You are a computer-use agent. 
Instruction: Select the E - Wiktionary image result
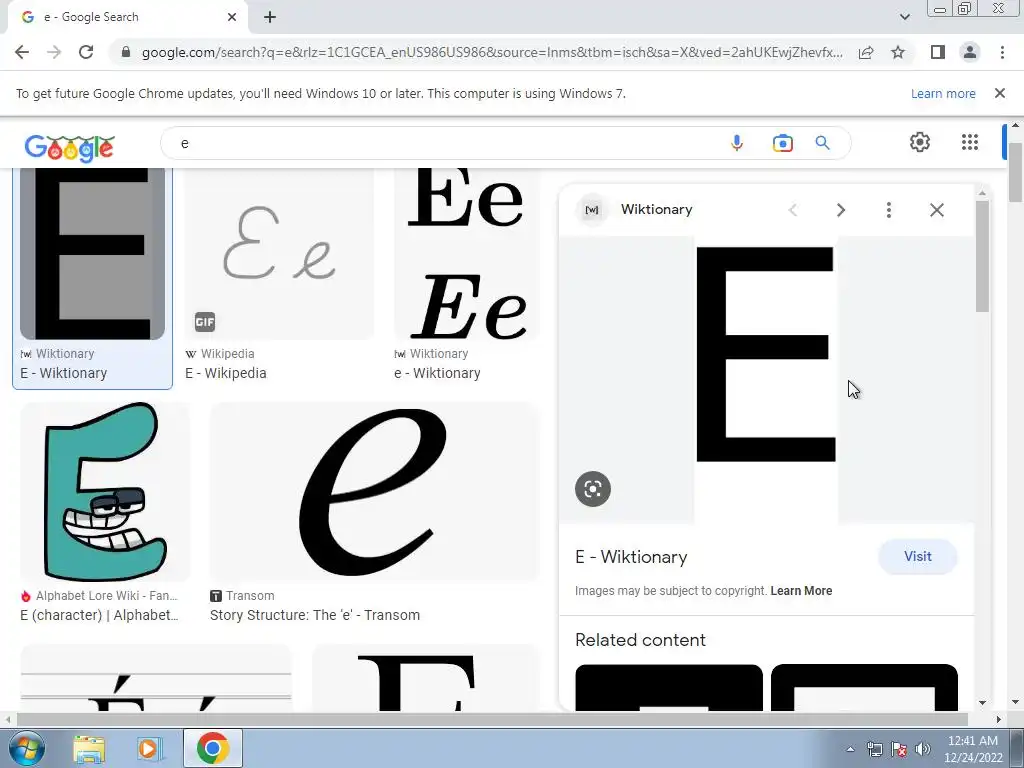coord(92,254)
